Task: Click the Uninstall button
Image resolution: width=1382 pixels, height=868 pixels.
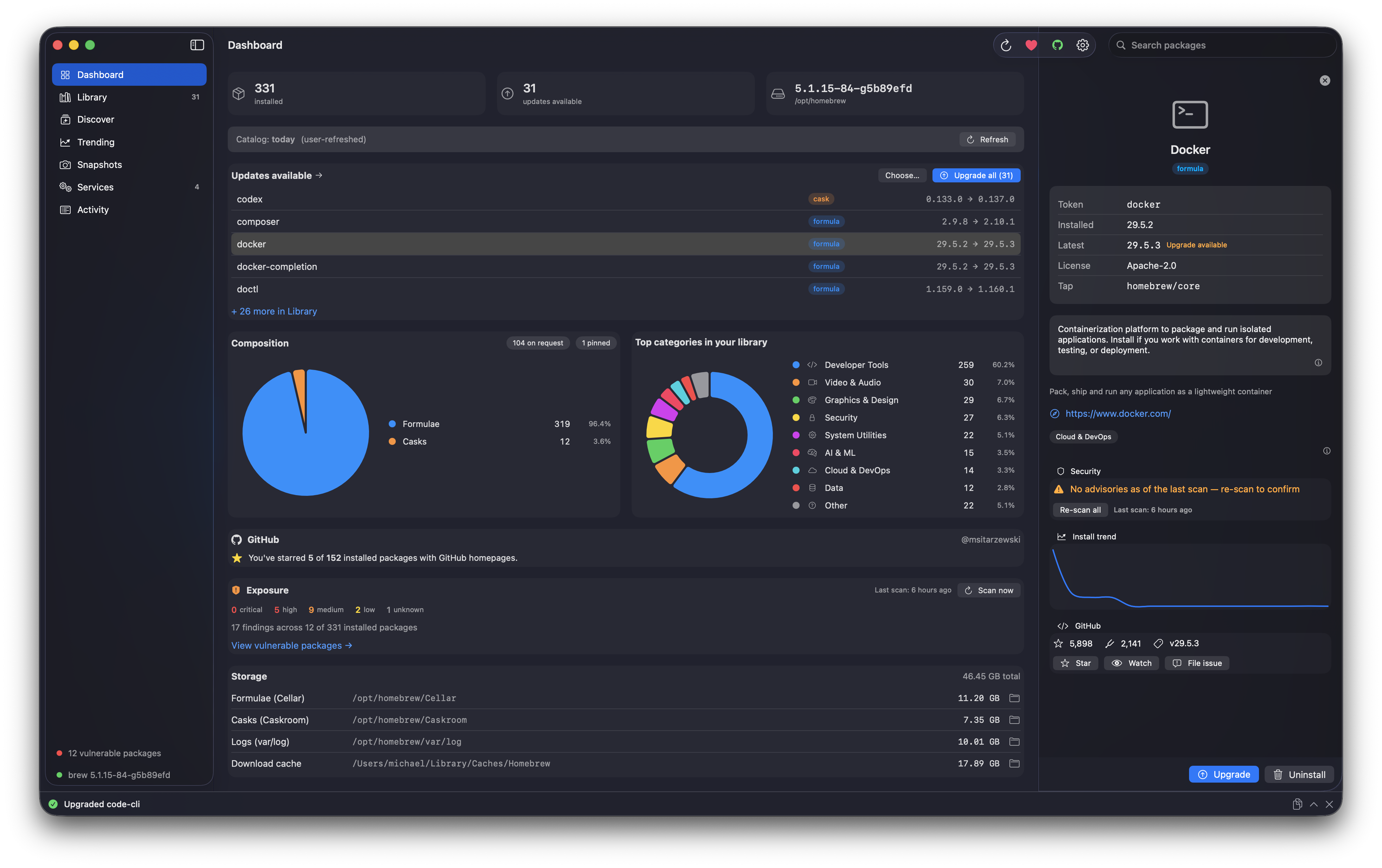Action: coord(1299,775)
